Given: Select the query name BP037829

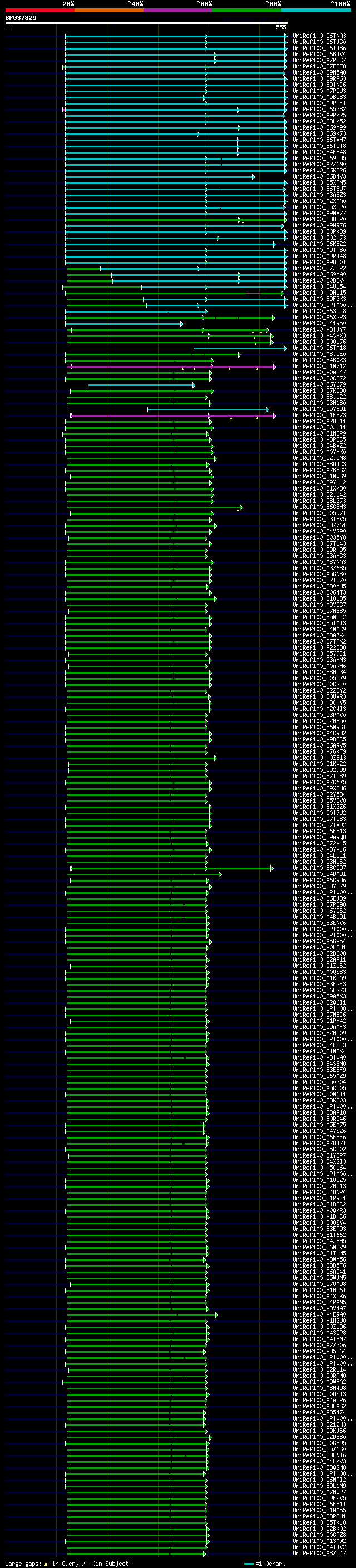Looking at the screenshot, I should click(21, 18).
